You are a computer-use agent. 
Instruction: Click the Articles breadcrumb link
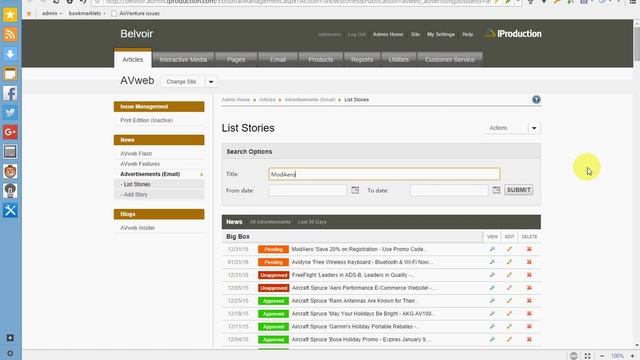click(267, 100)
